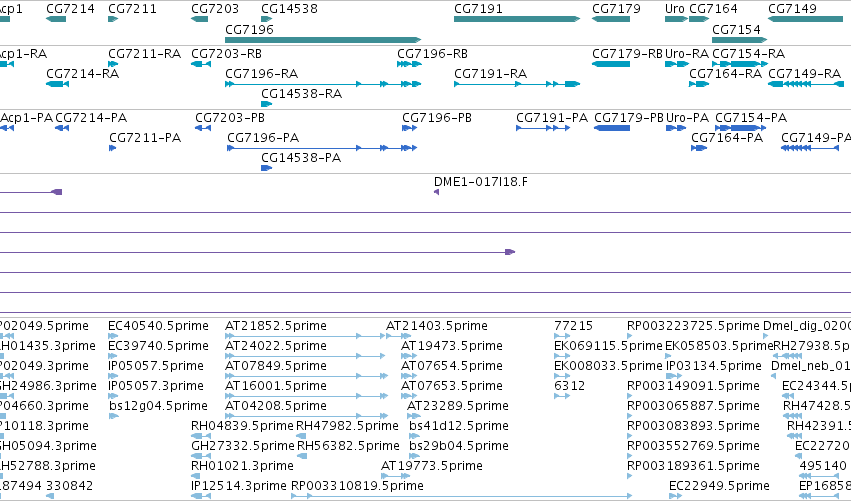Click the CG7164-PA protein label
The image size is (851, 501).
(x=727, y=138)
